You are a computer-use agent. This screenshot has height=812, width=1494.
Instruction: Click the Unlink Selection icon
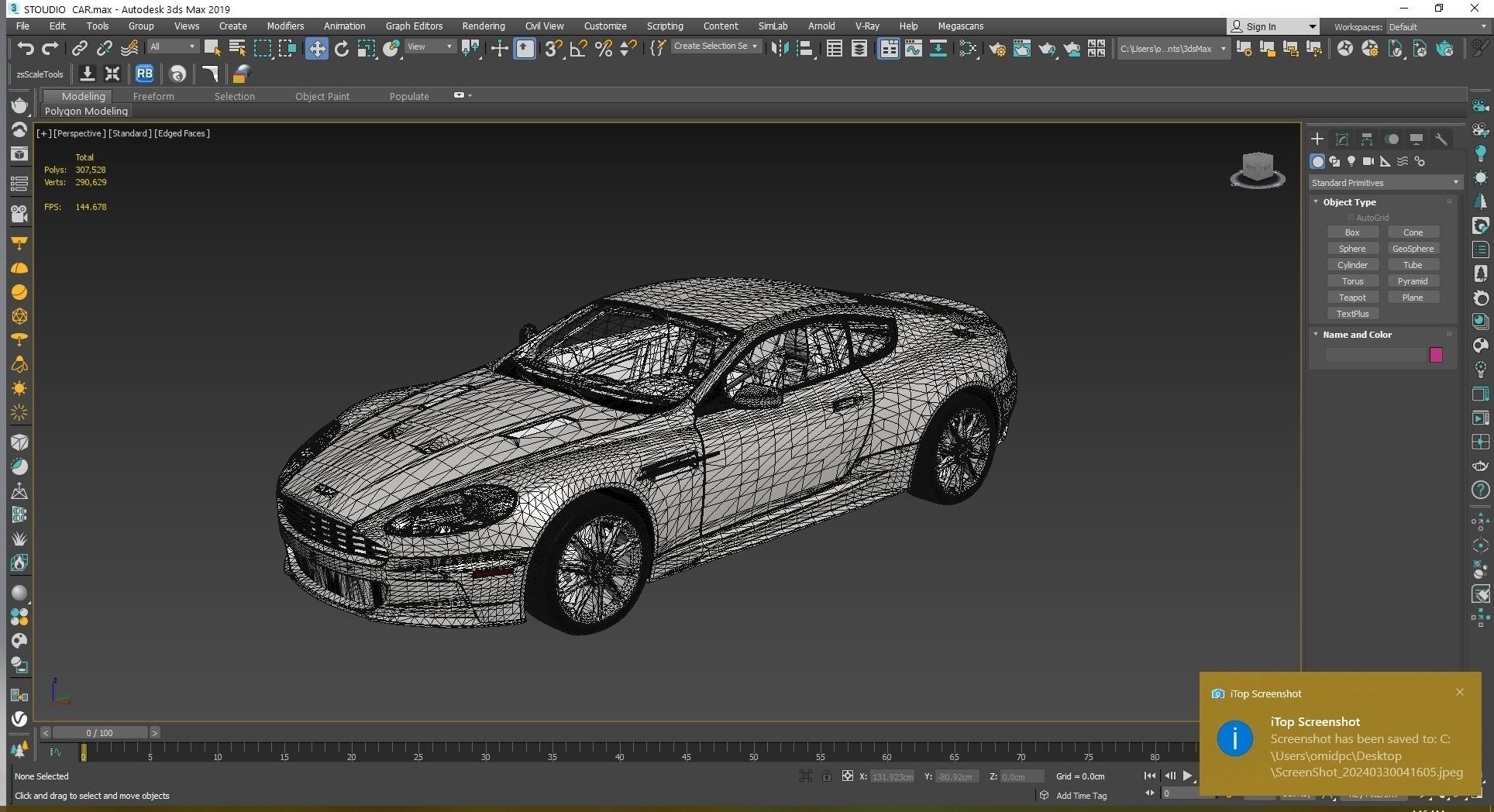click(104, 49)
